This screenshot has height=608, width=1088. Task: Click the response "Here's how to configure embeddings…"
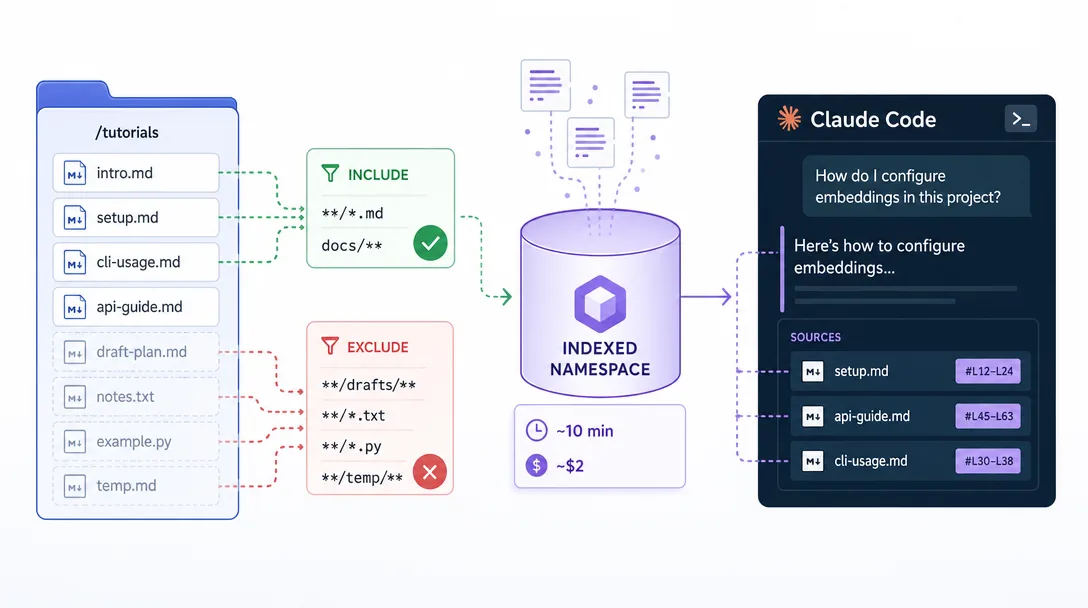[x=879, y=256]
